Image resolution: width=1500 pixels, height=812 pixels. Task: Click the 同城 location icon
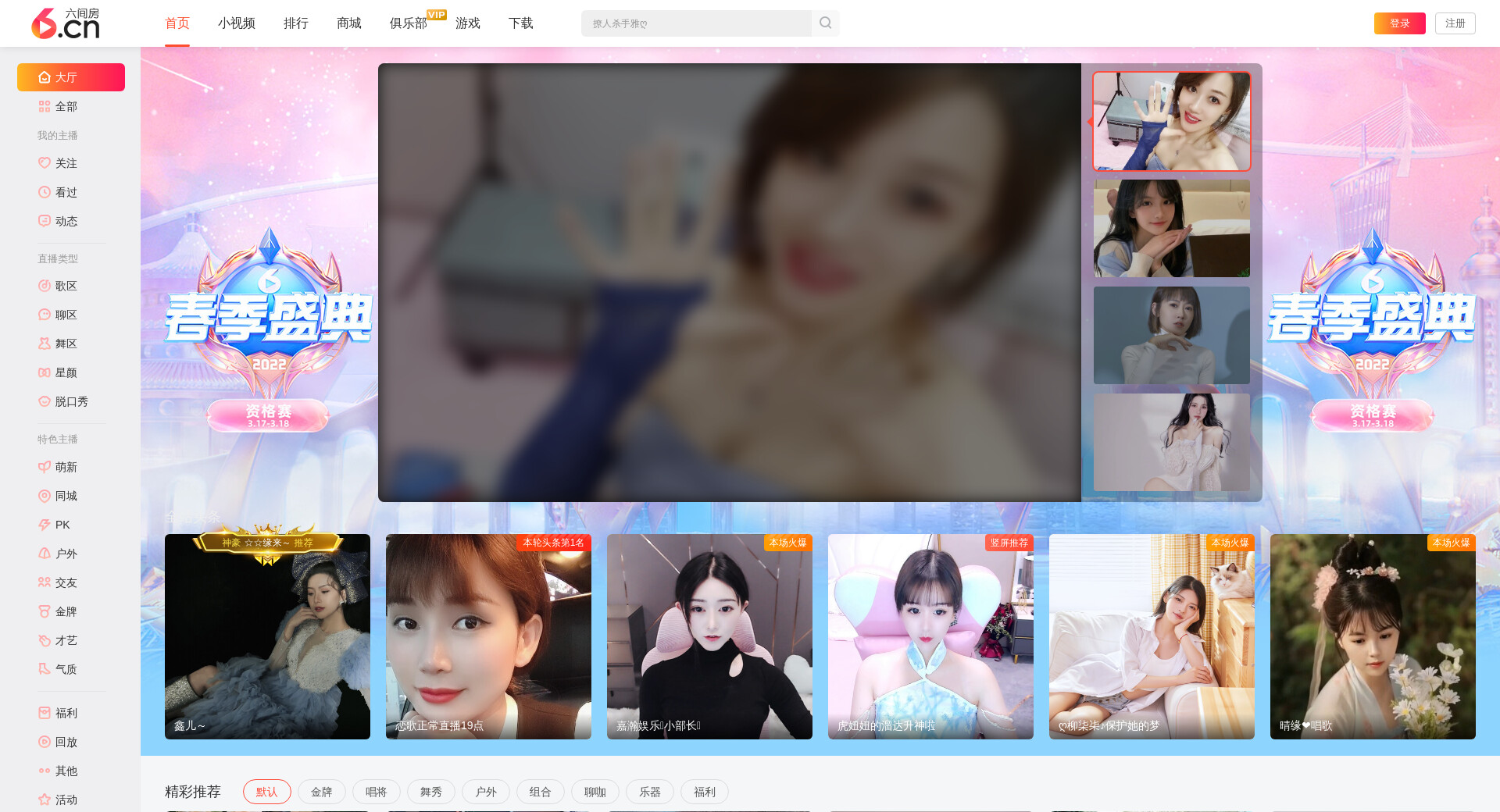pyautogui.click(x=45, y=496)
